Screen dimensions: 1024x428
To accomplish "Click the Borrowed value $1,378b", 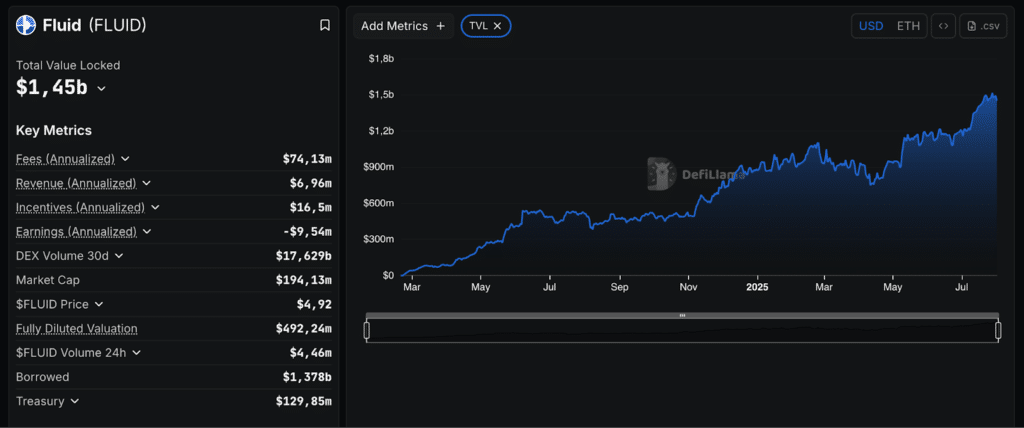I will tap(307, 377).
